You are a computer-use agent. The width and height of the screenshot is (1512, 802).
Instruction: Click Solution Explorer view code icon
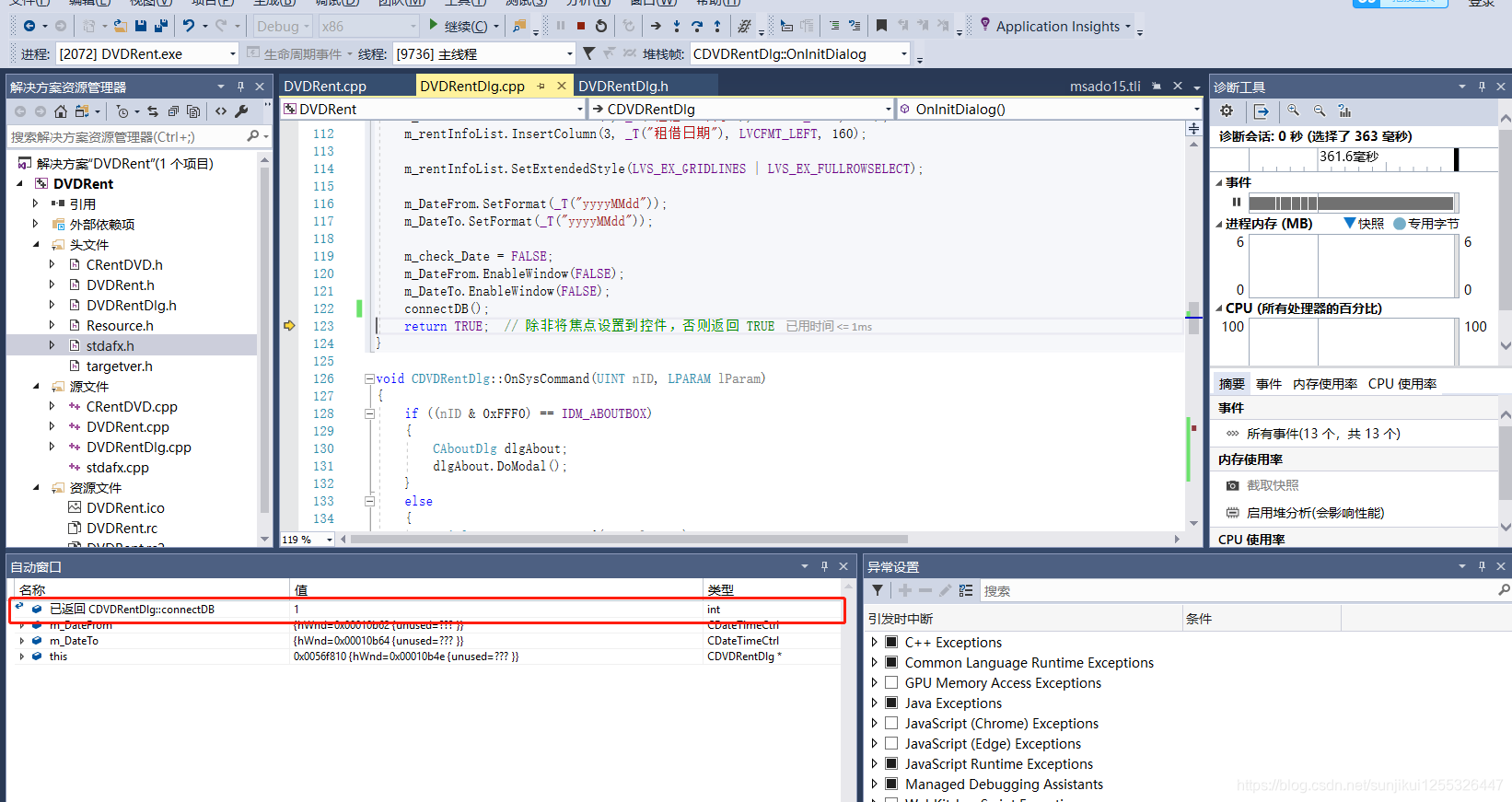pyautogui.click(x=221, y=111)
